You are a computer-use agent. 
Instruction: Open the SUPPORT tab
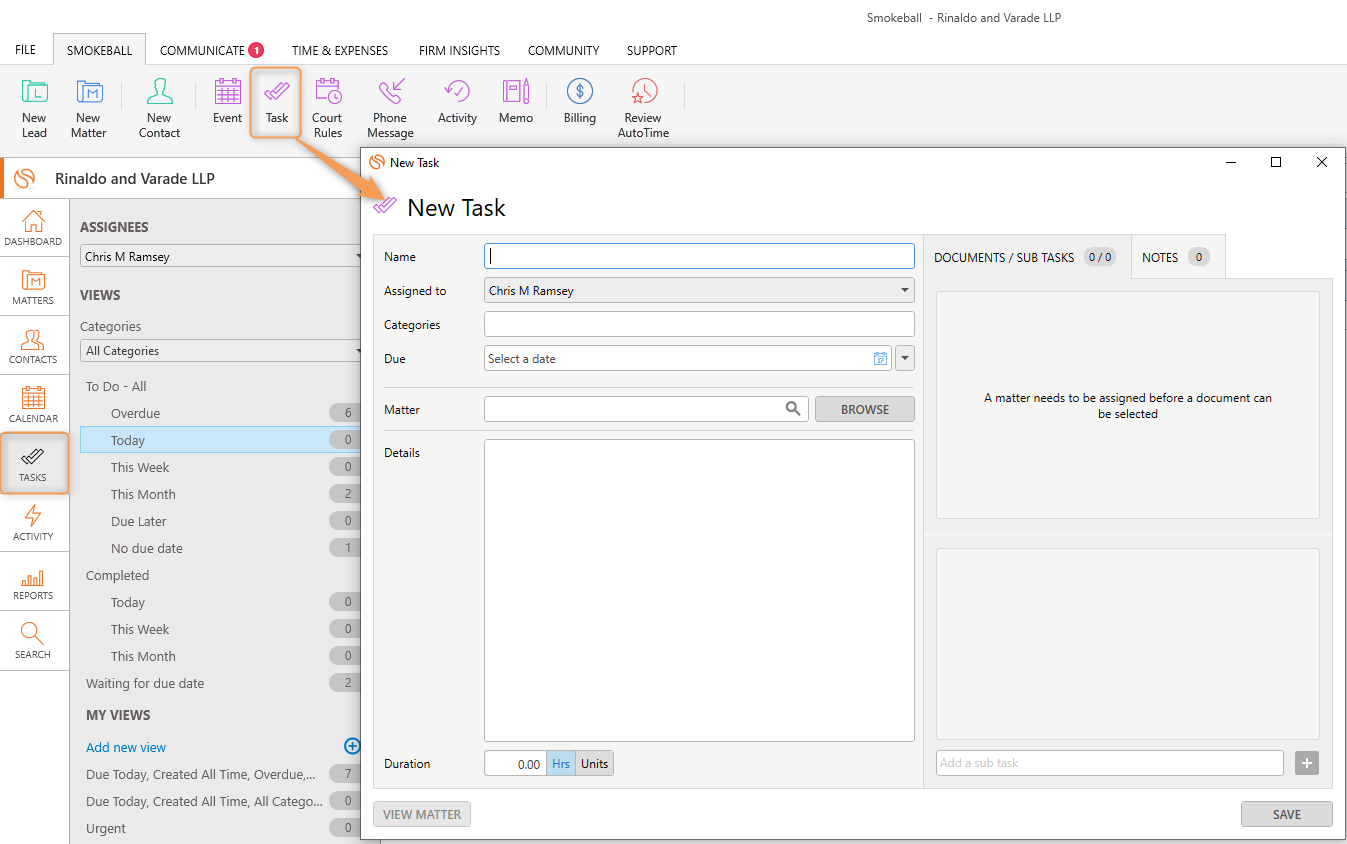(652, 50)
